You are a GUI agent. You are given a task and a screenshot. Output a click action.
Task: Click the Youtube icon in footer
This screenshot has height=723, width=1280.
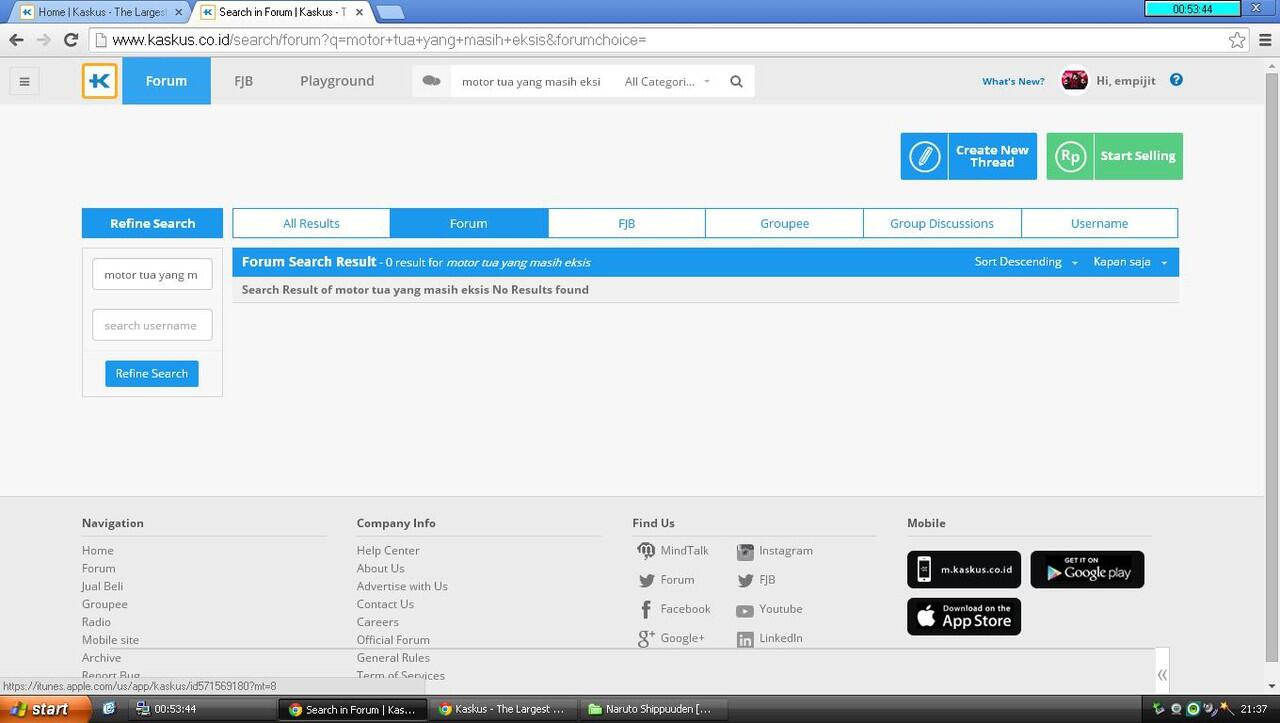(x=745, y=610)
